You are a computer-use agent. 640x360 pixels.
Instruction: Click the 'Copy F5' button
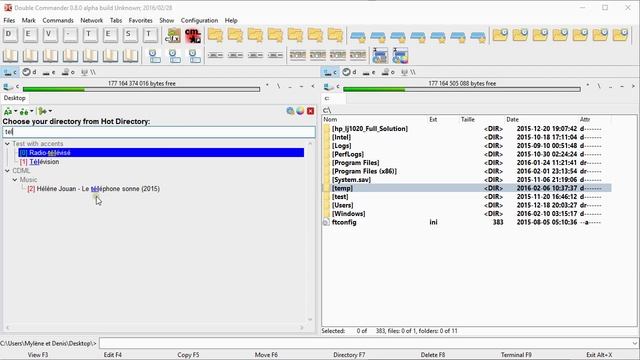[x=188, y=355]
